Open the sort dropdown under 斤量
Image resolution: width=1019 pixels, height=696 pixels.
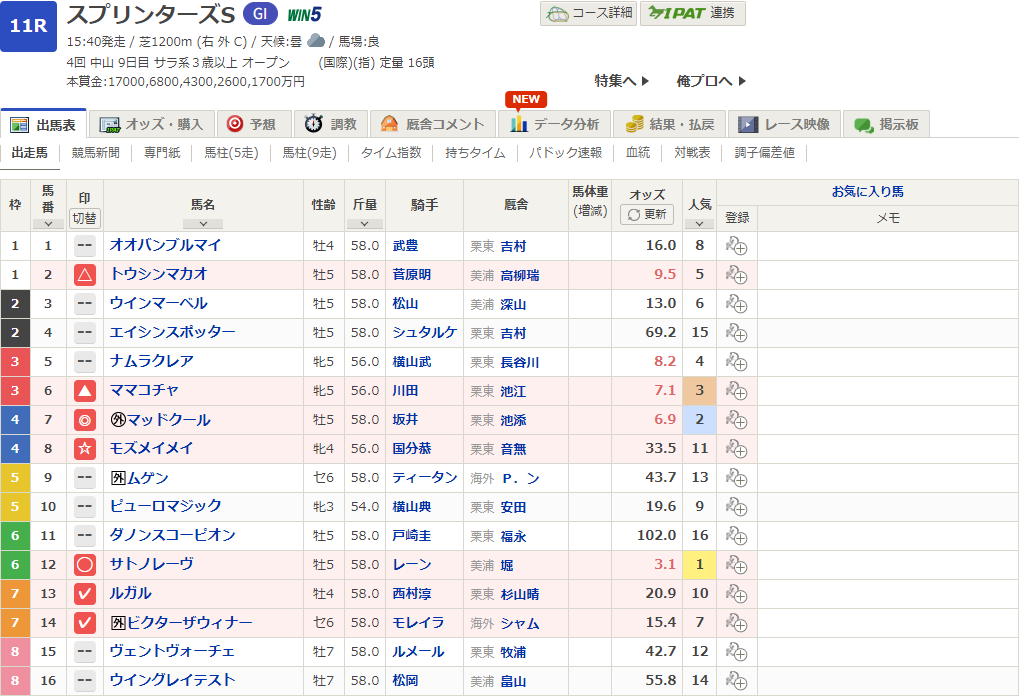[x=364, y=223]
